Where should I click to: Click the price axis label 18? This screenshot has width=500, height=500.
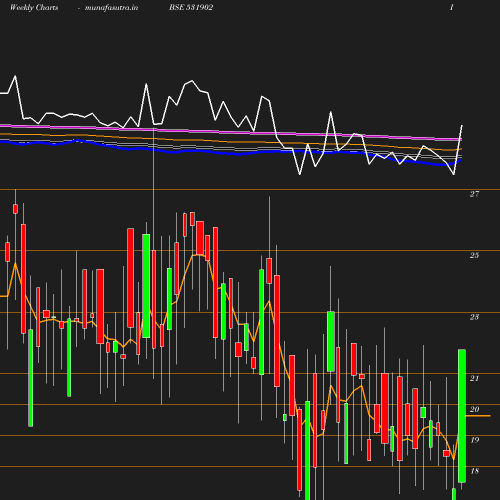475,471
